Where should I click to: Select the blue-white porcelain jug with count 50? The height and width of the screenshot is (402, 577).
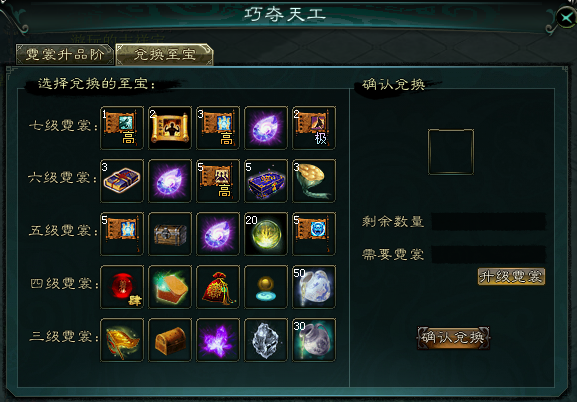[314, 287]
